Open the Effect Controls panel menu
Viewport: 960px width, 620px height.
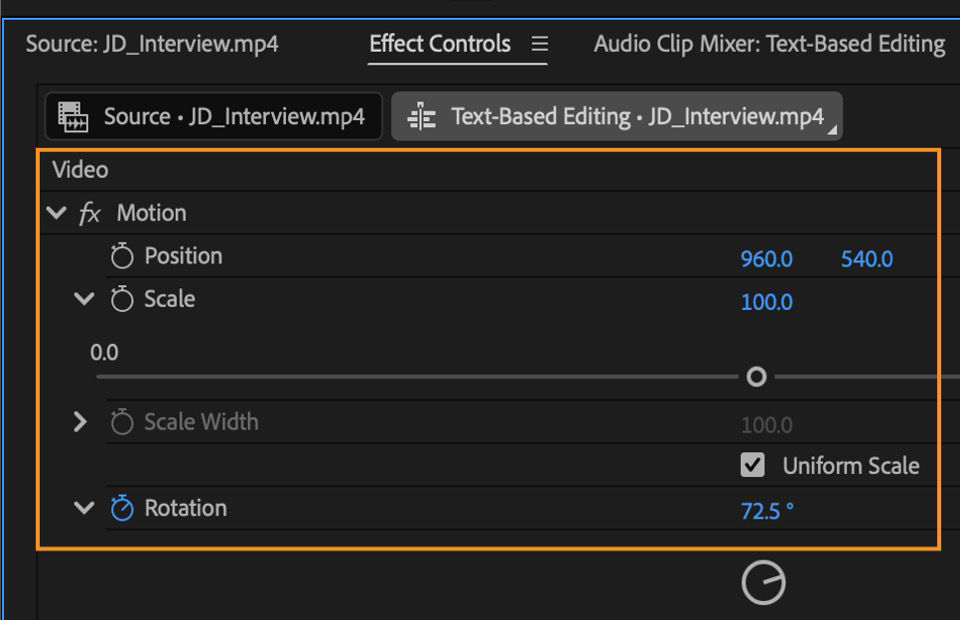539,44
